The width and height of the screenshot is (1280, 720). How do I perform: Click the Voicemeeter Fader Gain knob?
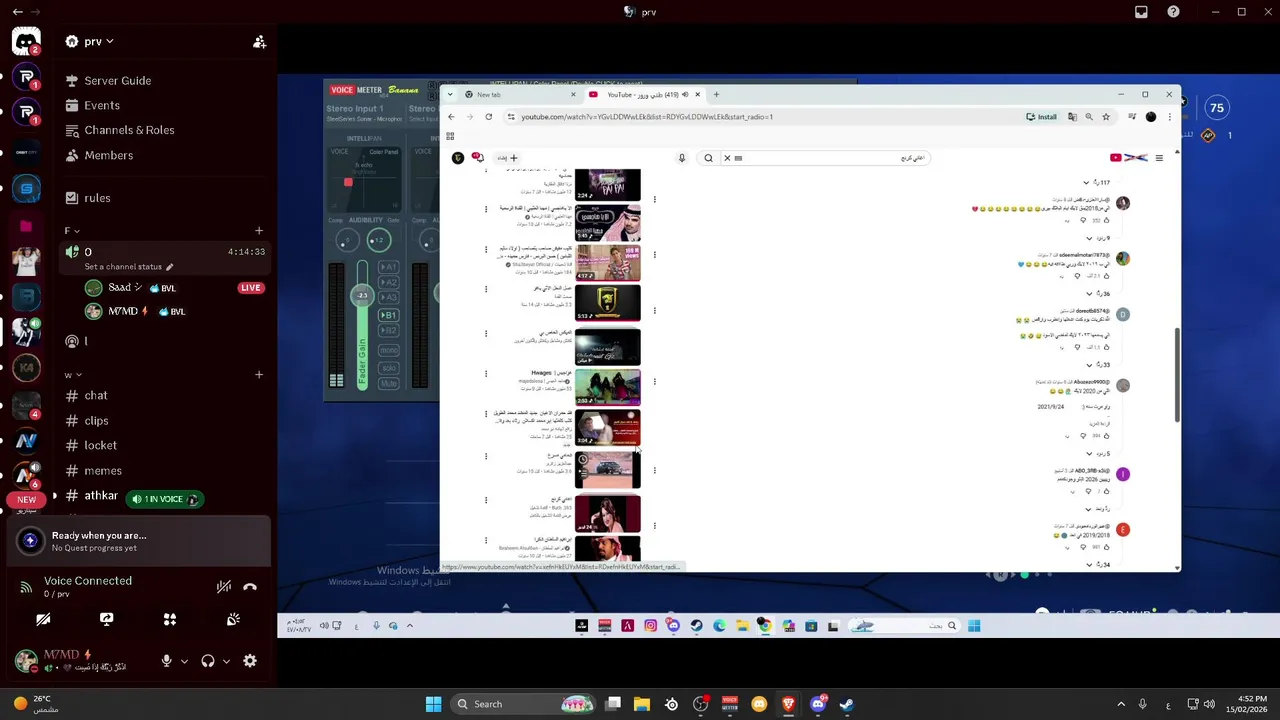tap(362, 295)
